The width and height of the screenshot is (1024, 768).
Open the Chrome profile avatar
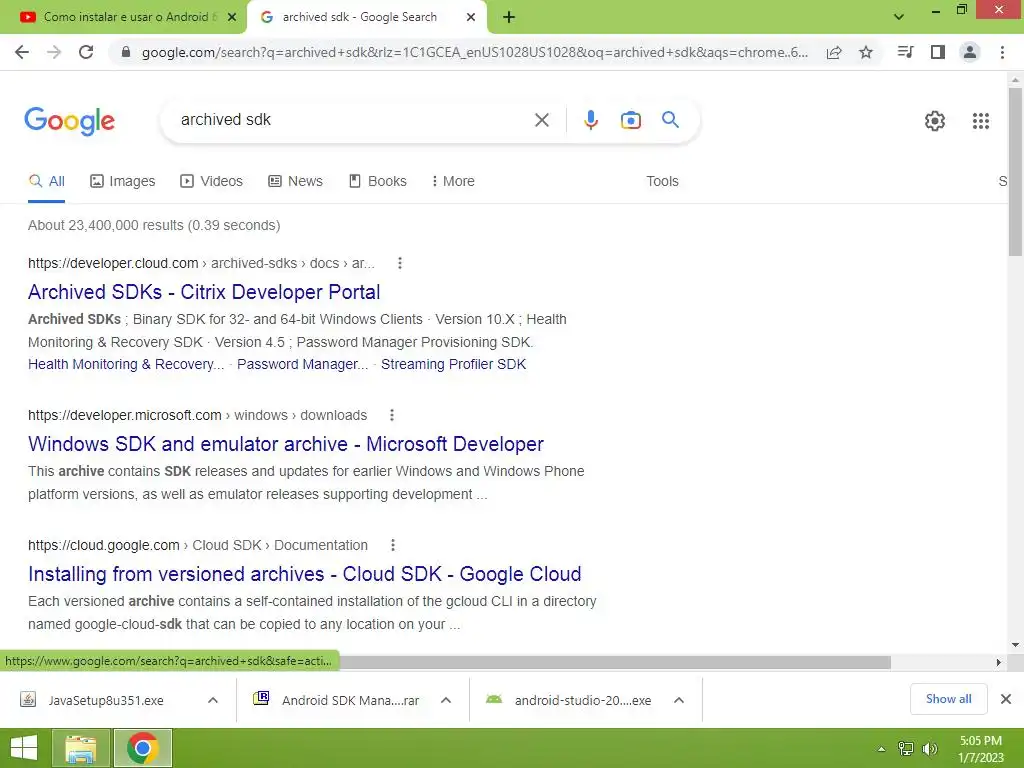point(970,52)
